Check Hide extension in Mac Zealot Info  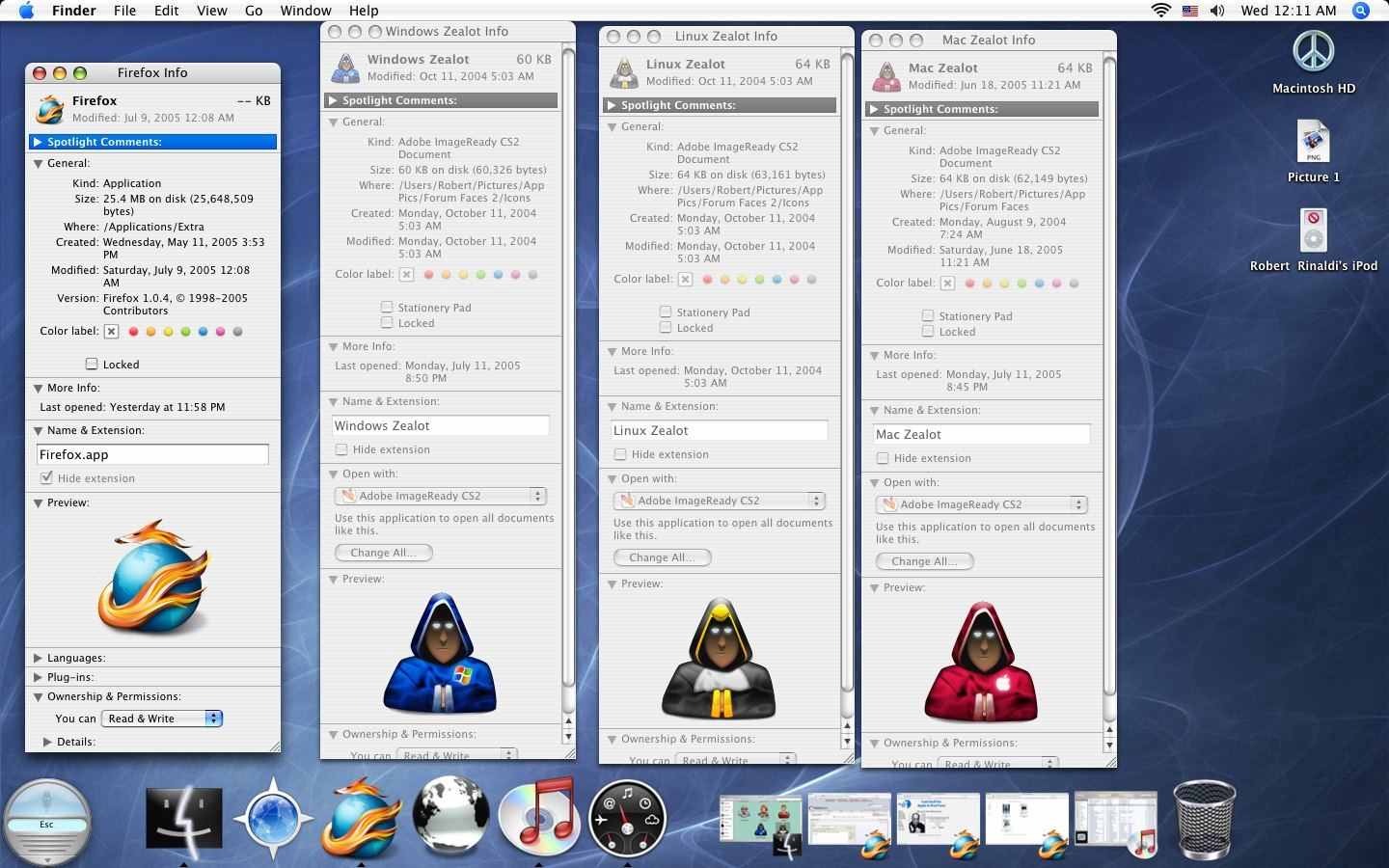point(883,458)
